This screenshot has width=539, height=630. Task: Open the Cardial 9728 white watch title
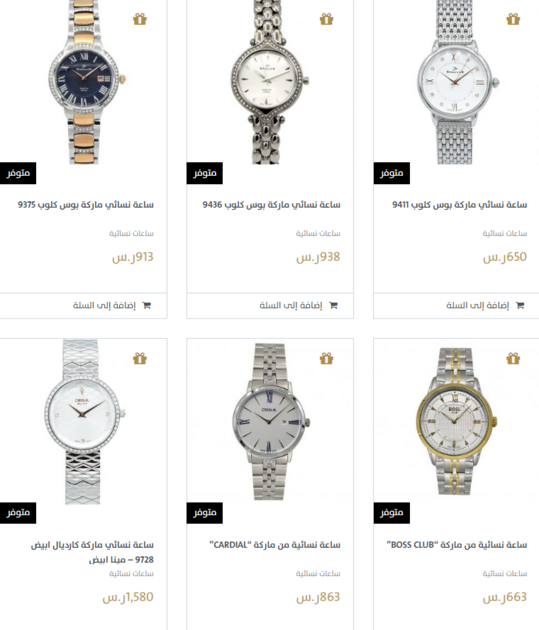tap(92, 552)
